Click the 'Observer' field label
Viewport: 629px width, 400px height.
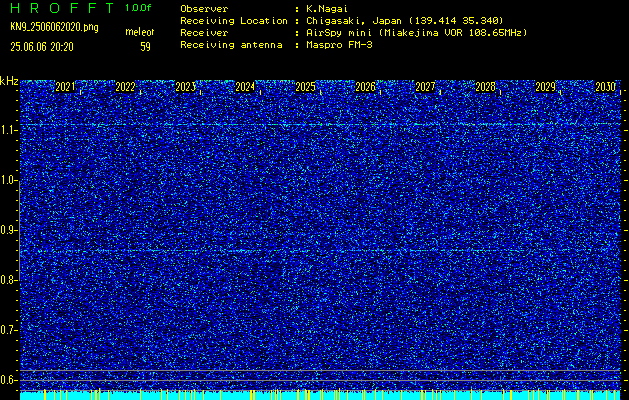click(x=204, y=8)
